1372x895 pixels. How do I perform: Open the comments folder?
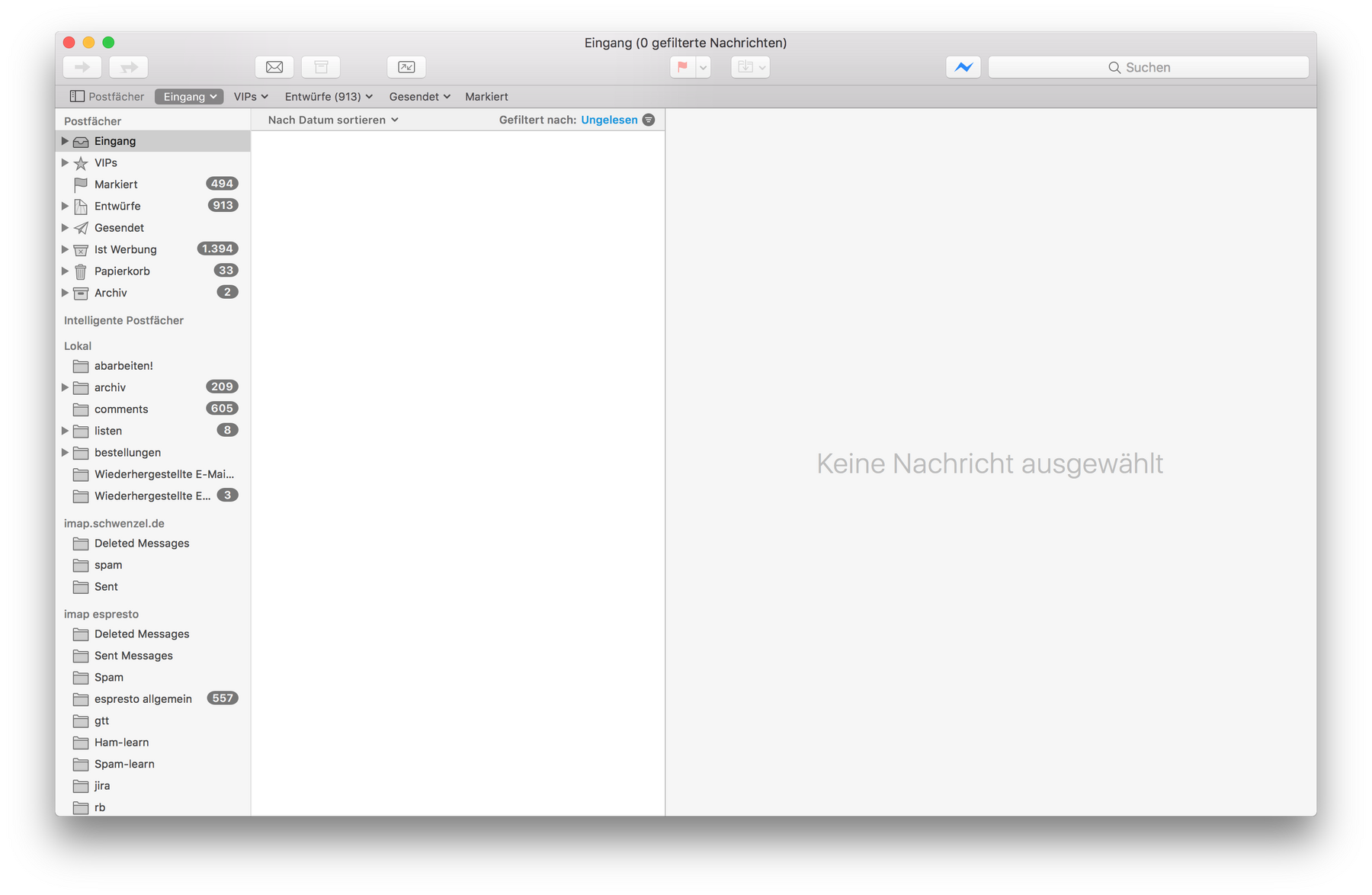coord(152,409)
